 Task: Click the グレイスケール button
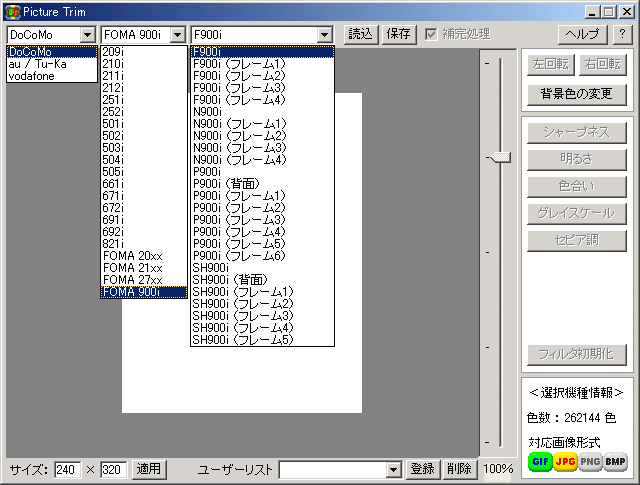576,214
